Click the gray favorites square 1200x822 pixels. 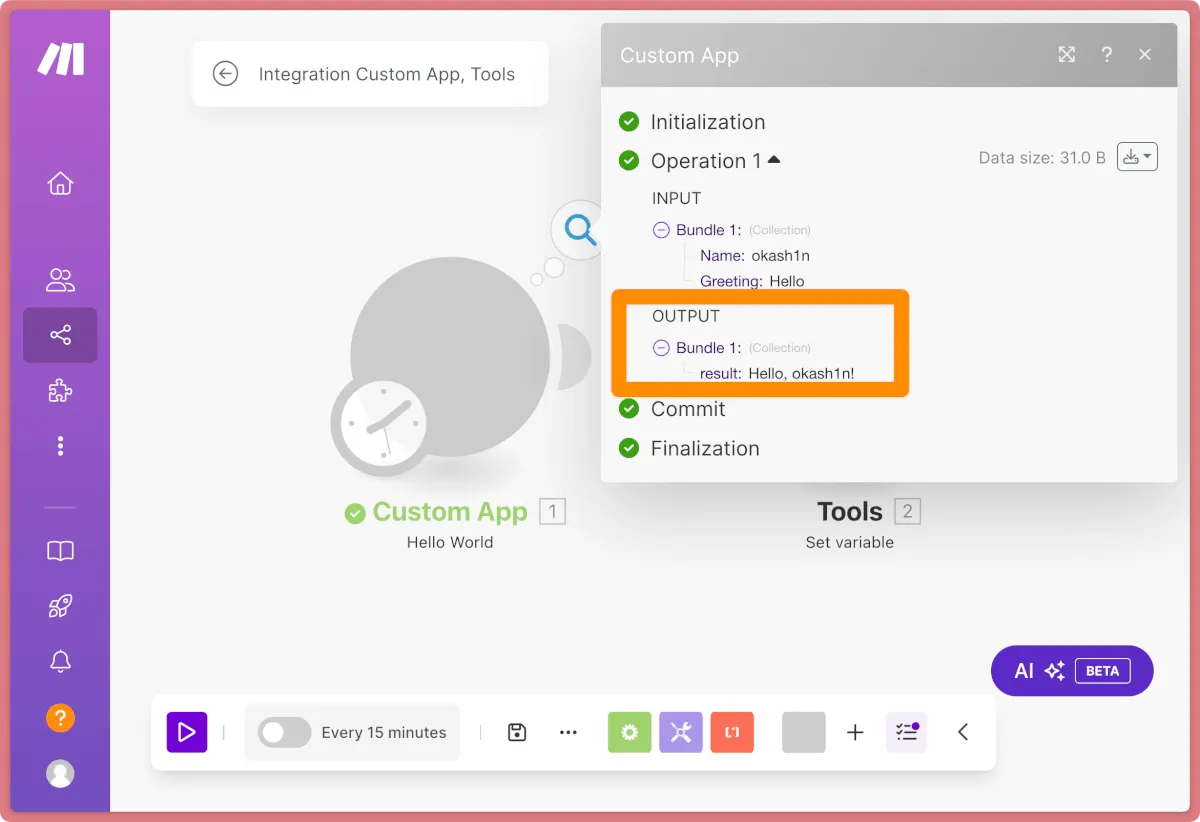(x=803, y=732)
